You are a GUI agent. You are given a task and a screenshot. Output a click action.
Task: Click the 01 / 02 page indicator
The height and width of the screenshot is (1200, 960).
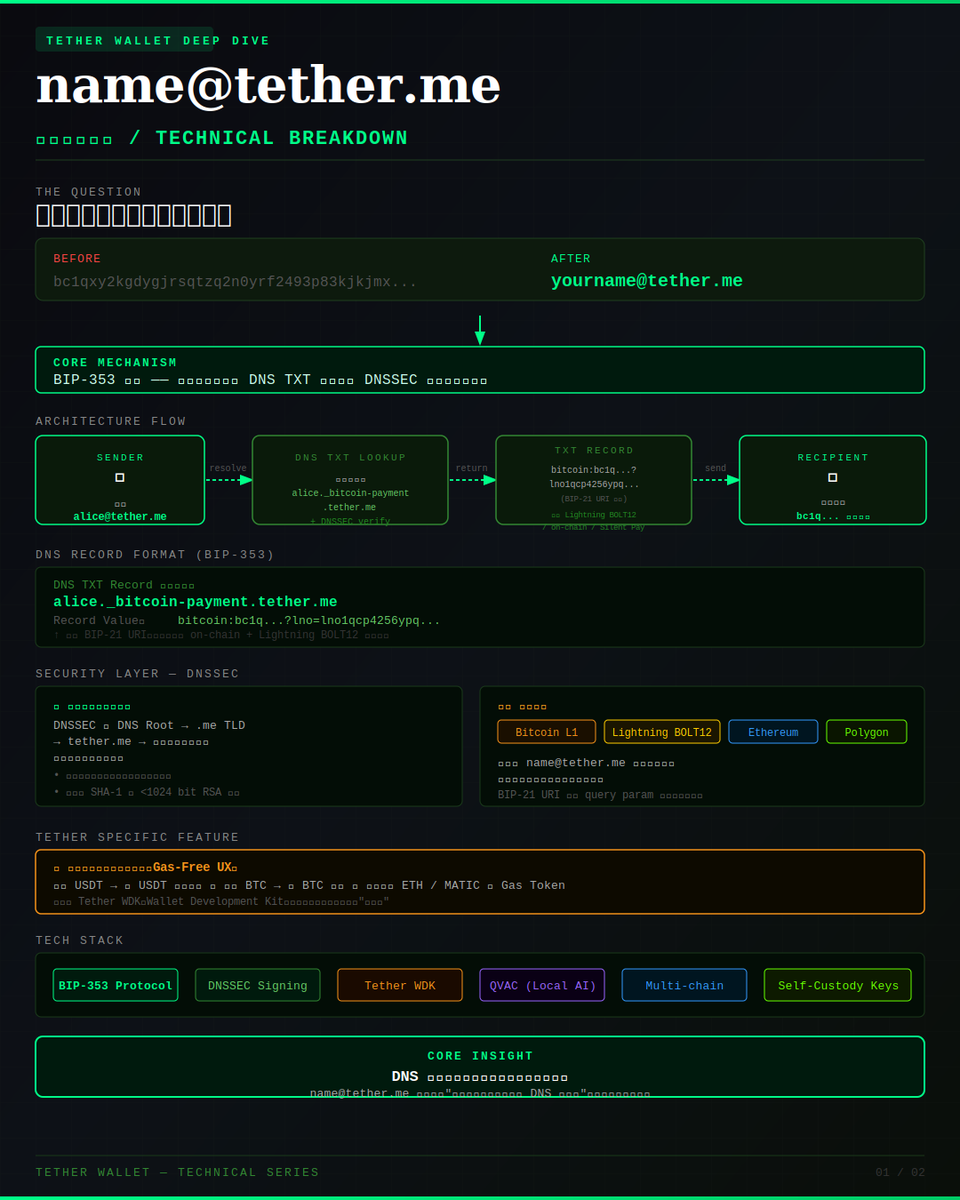pyautogui.click(x=900, y=1172)
